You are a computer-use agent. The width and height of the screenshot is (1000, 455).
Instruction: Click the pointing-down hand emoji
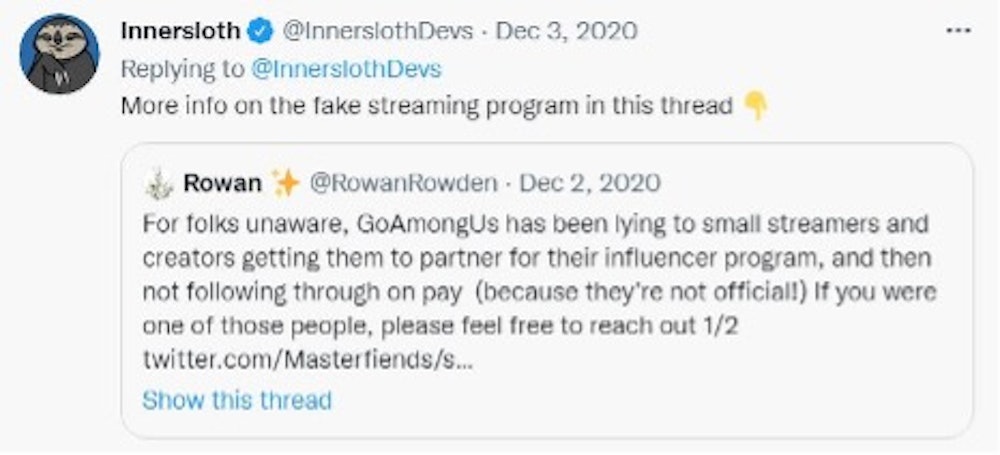point(756,106)
